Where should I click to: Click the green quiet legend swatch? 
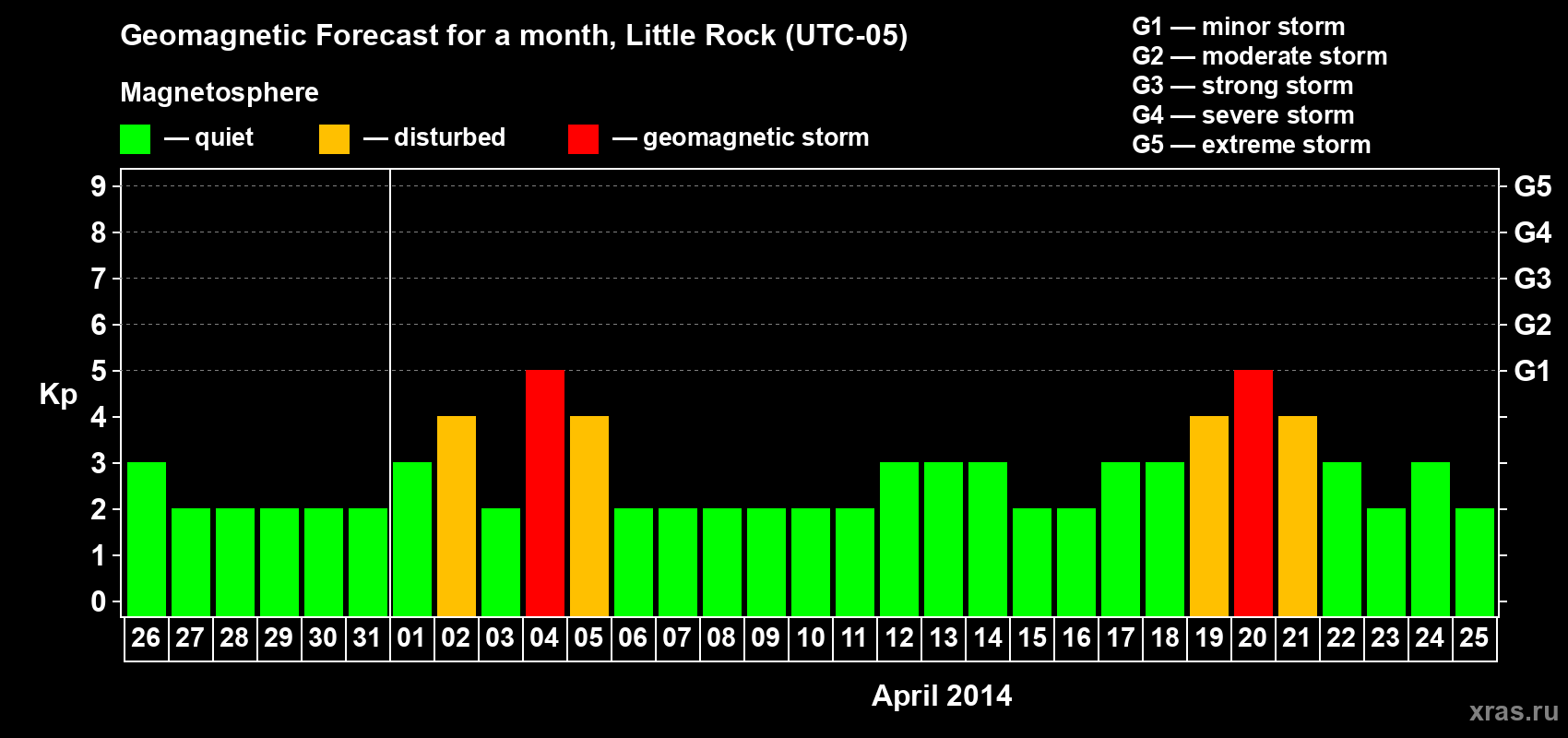coord(136,139)
